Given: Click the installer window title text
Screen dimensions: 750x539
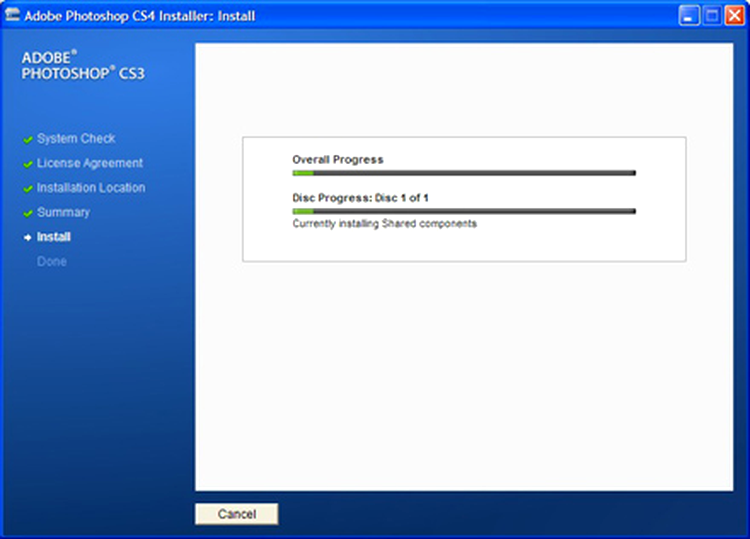Looking at the screenshot, I should click(x=140, y=16).
